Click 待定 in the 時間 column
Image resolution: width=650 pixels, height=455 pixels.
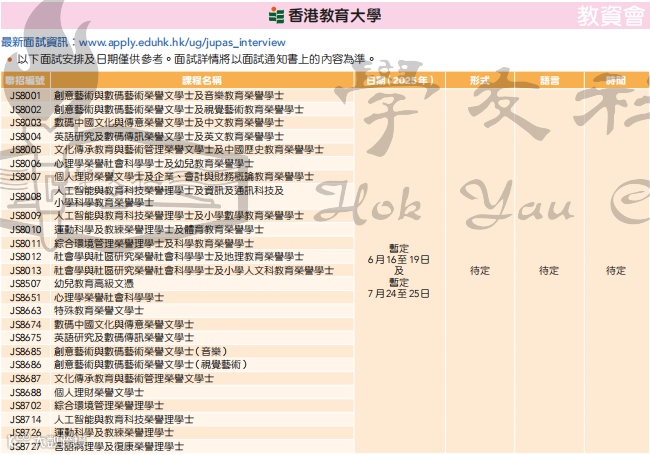(616, 271)
